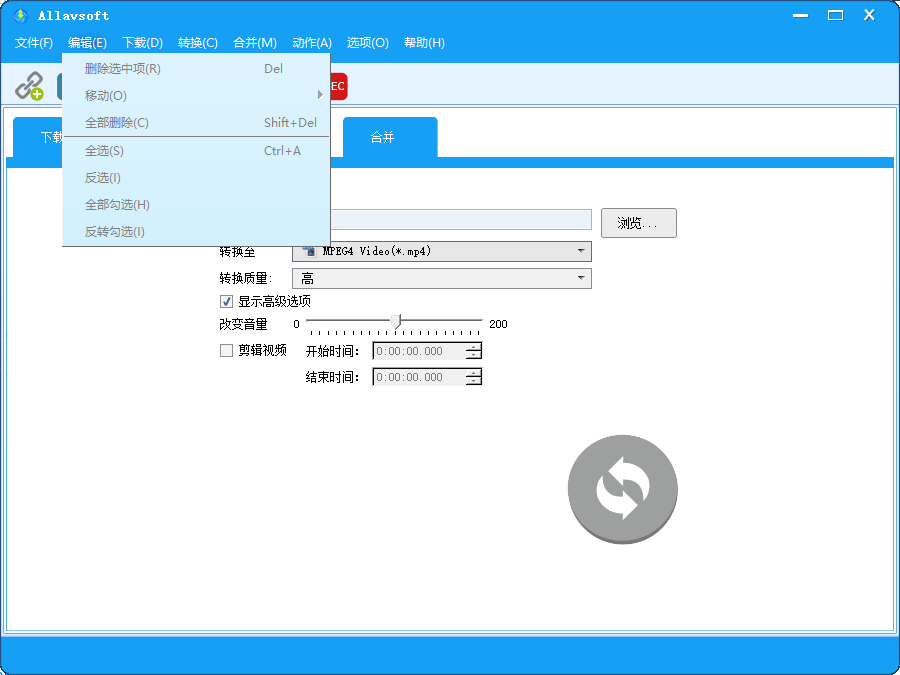Open the MPEG4 Video format dropdown
Image resolution: width=900 pixels, height=675 pixels.
442,251
